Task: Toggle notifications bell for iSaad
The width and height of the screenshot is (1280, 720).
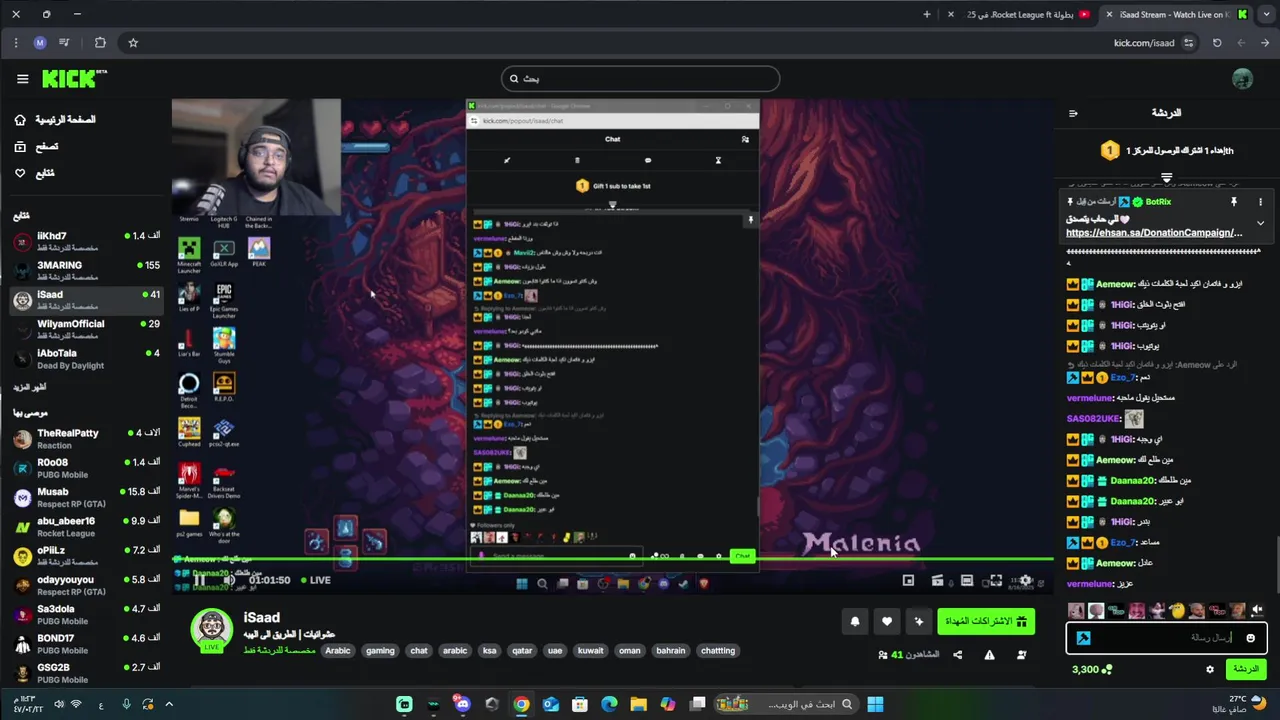Action: coord(855,622)
